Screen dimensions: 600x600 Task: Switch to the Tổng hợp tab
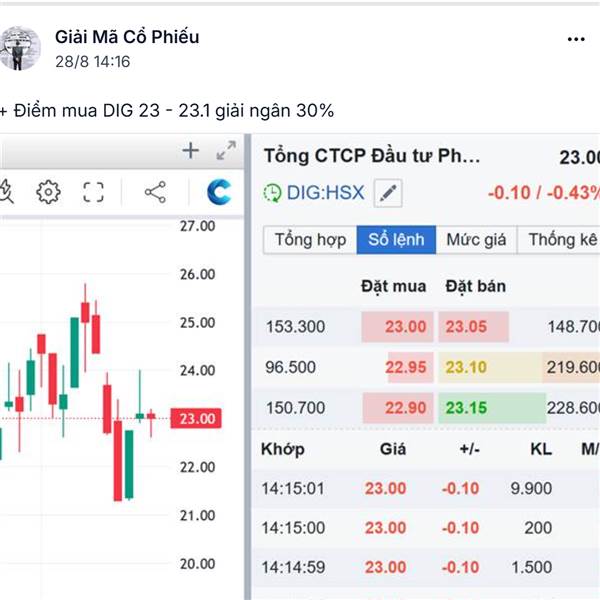[310, 240]
